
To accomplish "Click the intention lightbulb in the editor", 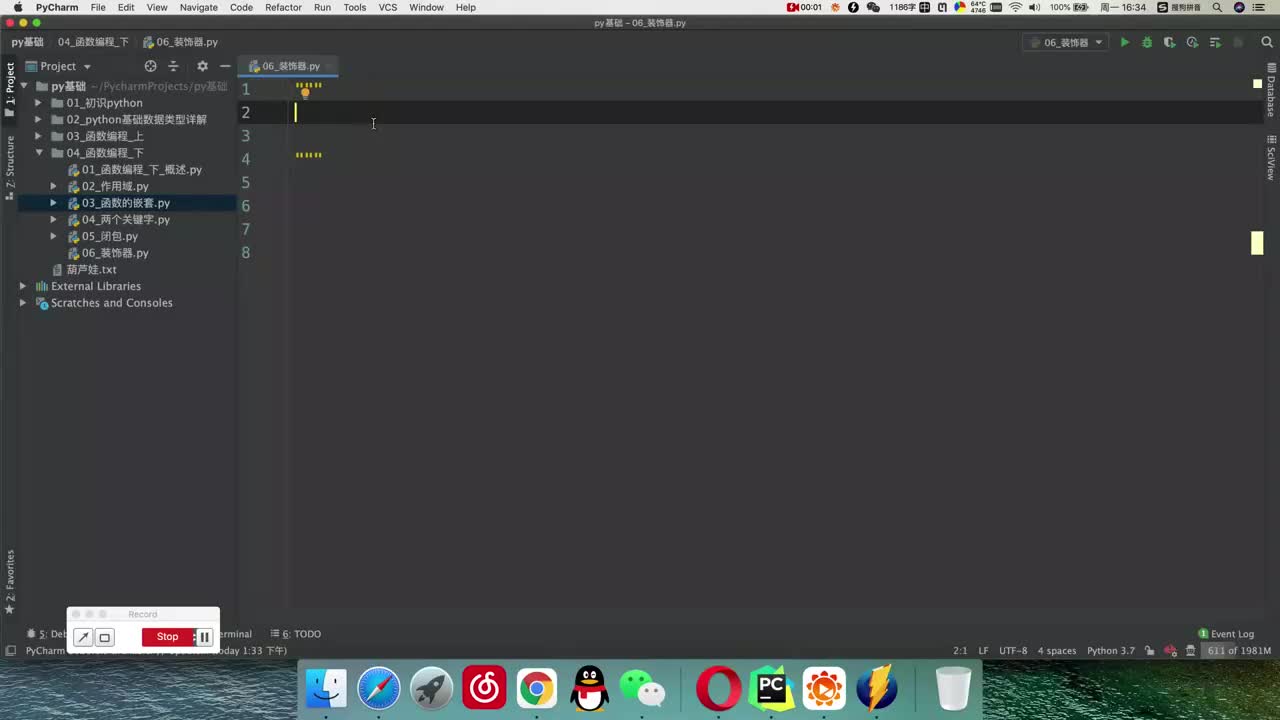I will (305, 93).
